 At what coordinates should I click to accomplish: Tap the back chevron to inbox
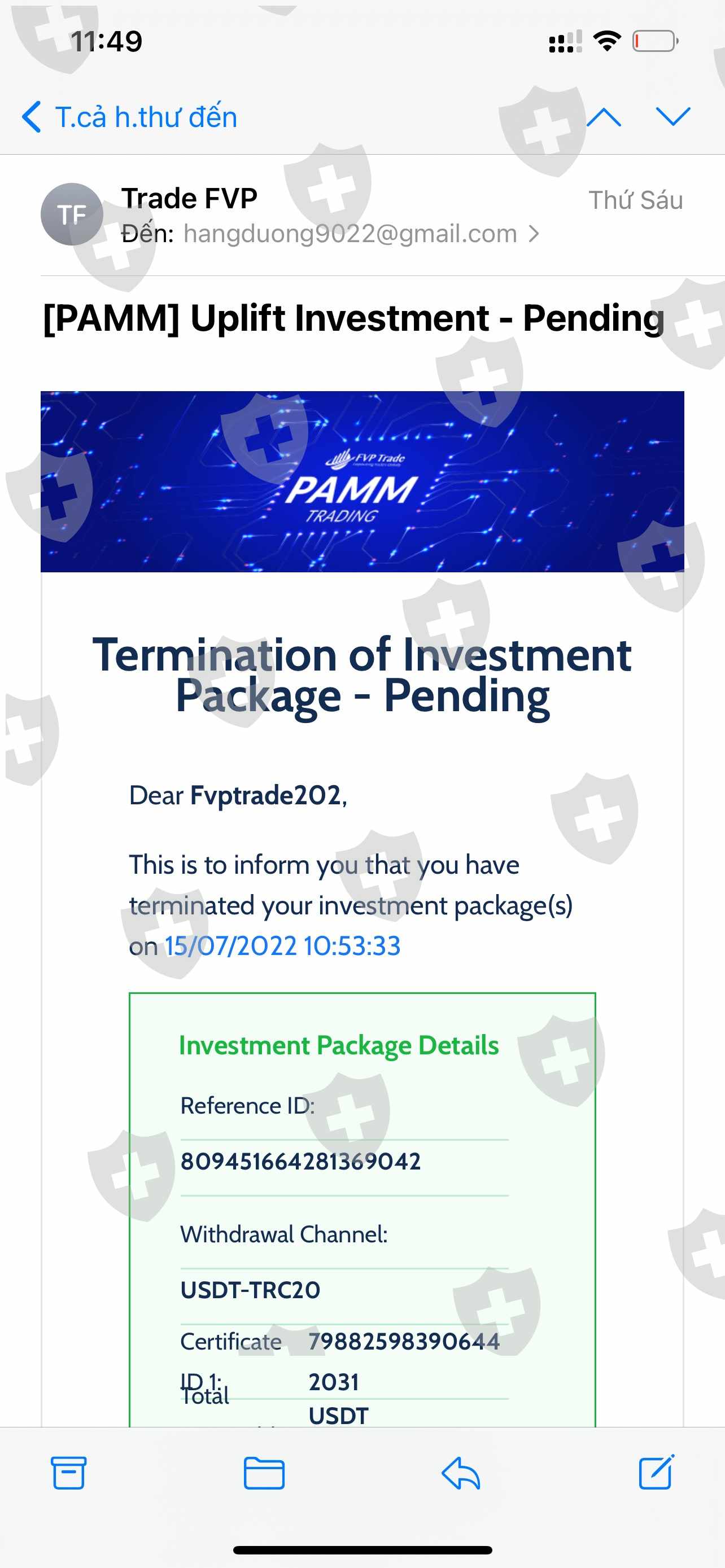pyautogui.click(x=32, y=116)
